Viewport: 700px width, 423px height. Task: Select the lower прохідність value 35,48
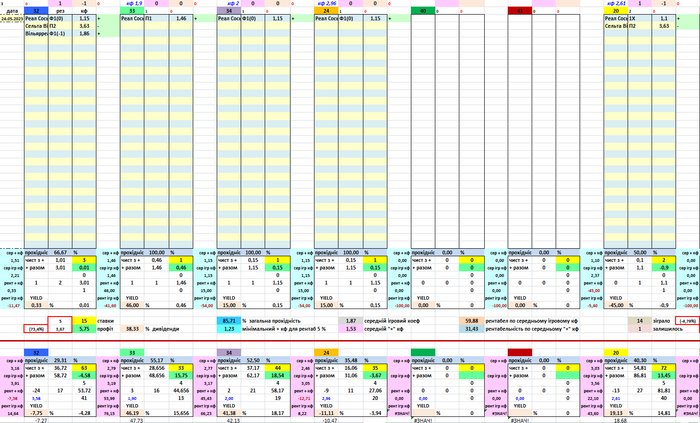click(350, 361)
